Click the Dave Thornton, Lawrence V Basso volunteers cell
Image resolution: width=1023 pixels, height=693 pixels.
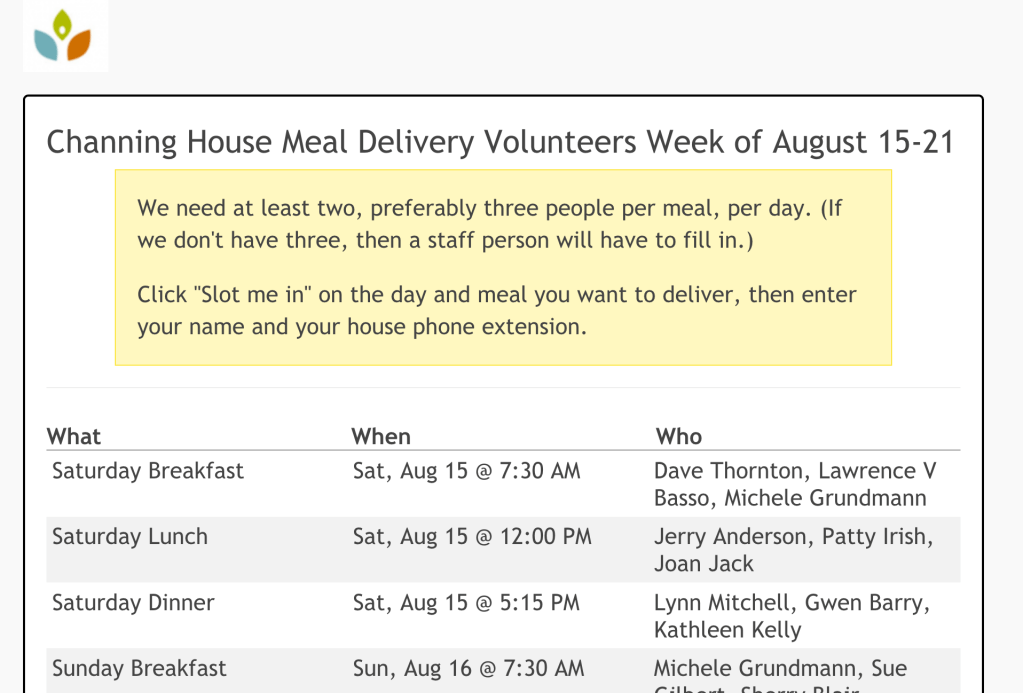coord(795,484)
